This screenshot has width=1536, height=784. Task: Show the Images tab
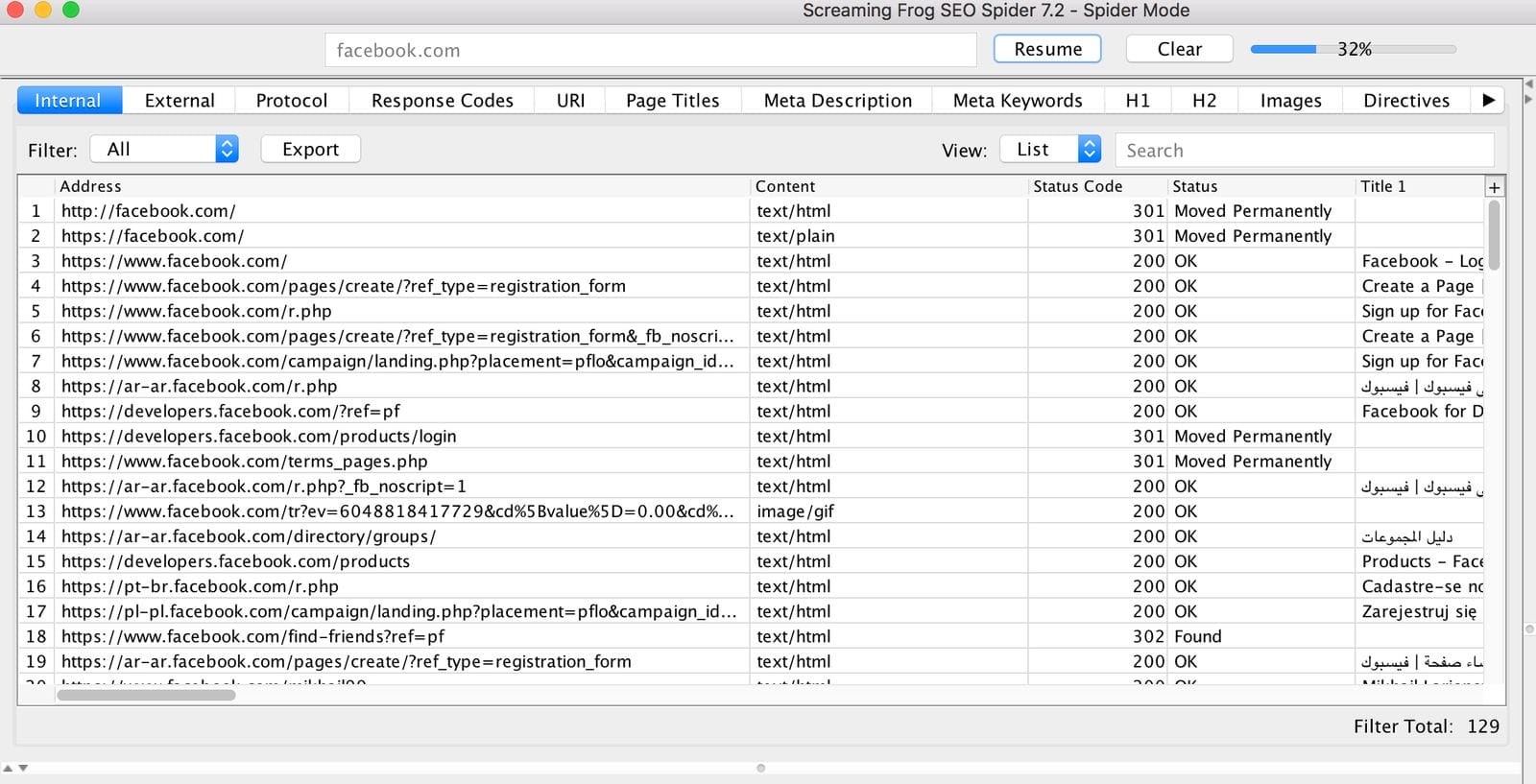point(1290,101)
